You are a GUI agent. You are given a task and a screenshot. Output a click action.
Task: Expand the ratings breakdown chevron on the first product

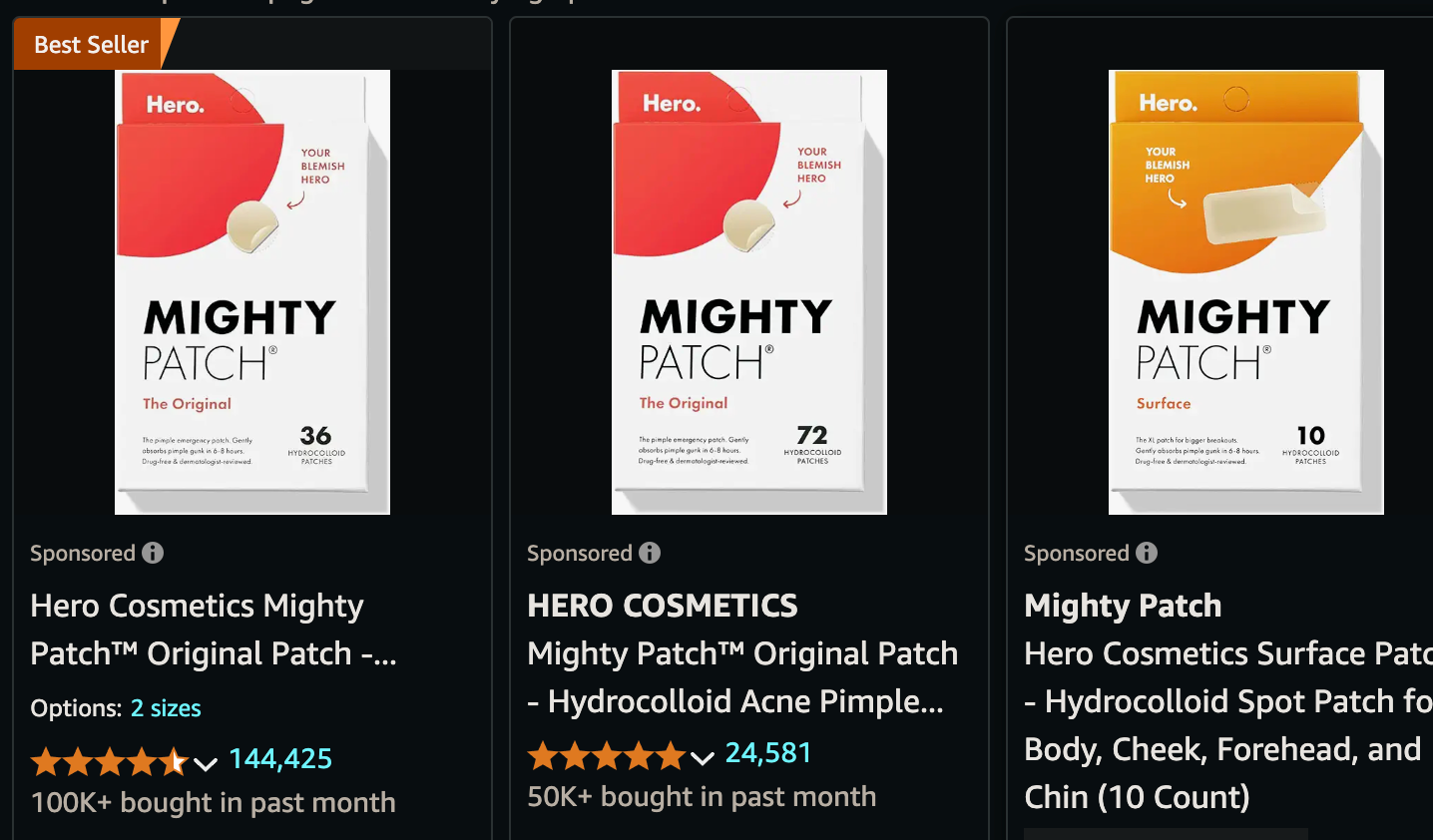(207, 764)
